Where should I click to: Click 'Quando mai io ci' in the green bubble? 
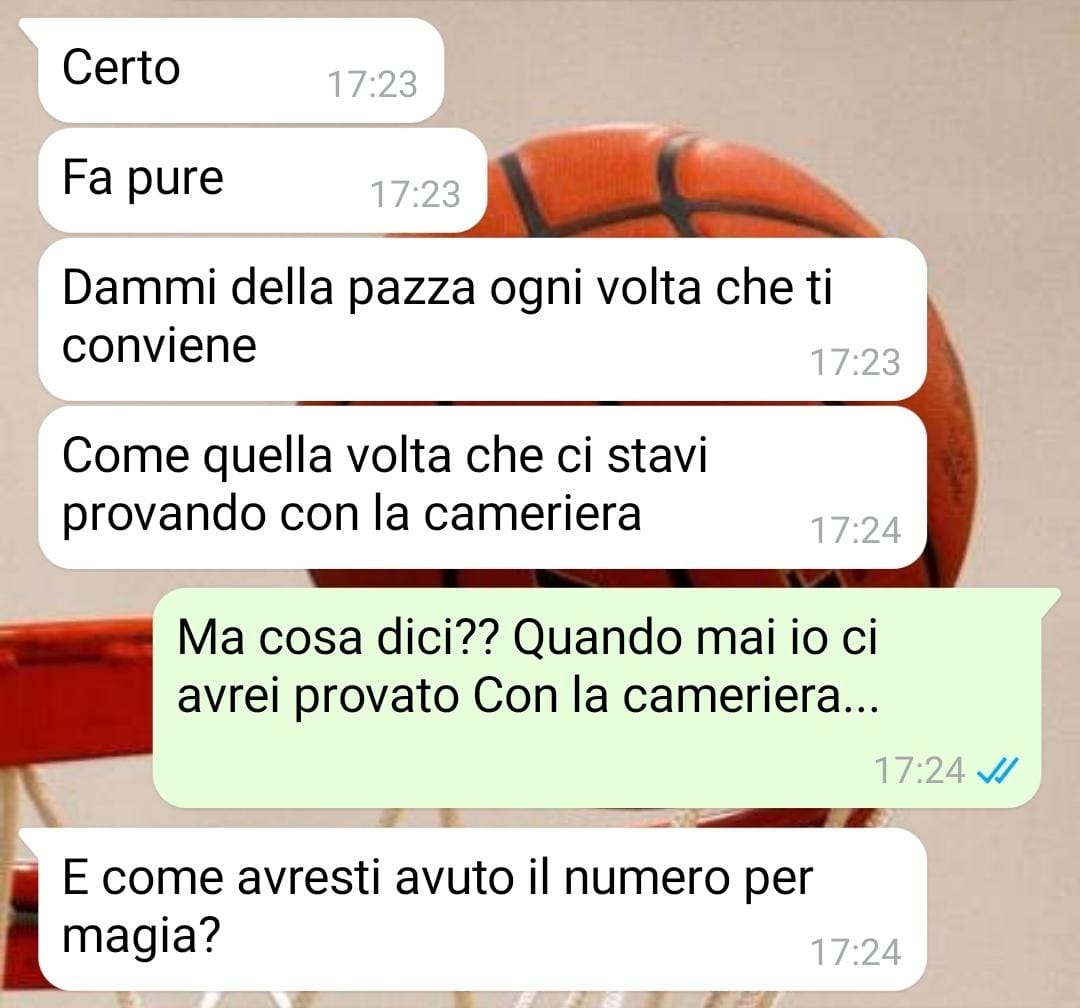click(696, 639)
